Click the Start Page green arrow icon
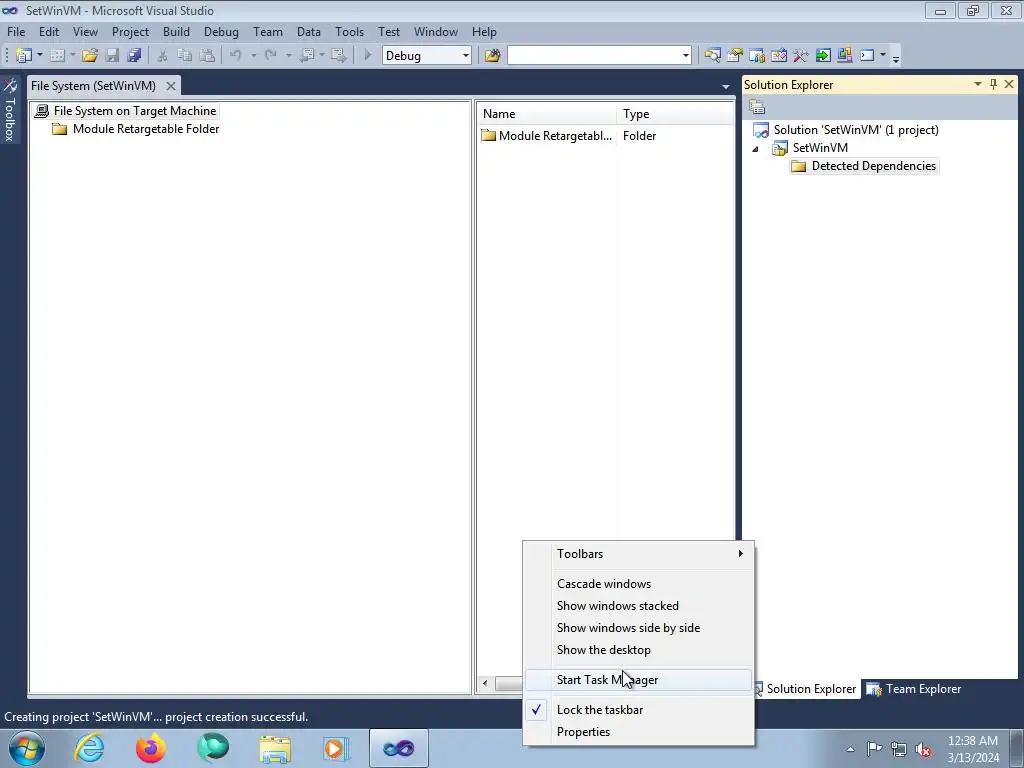The image size is (1024, 768). [x=823, y=56]
